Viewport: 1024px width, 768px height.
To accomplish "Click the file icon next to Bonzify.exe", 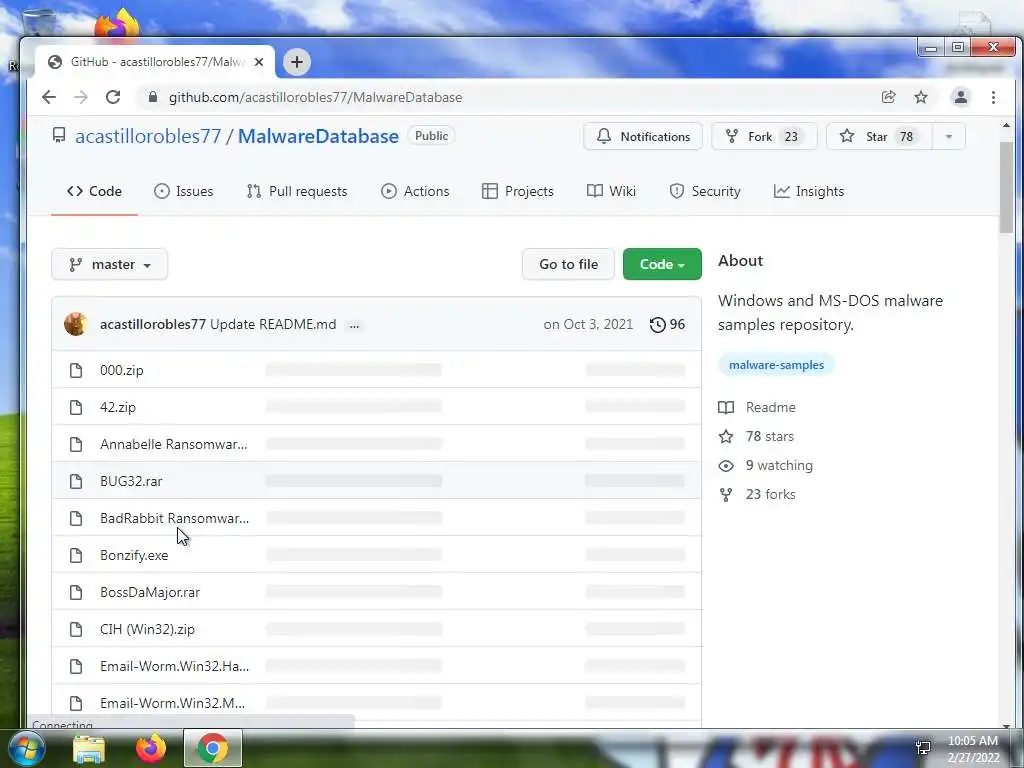I will pyautogui.click(x=76, y=555).
